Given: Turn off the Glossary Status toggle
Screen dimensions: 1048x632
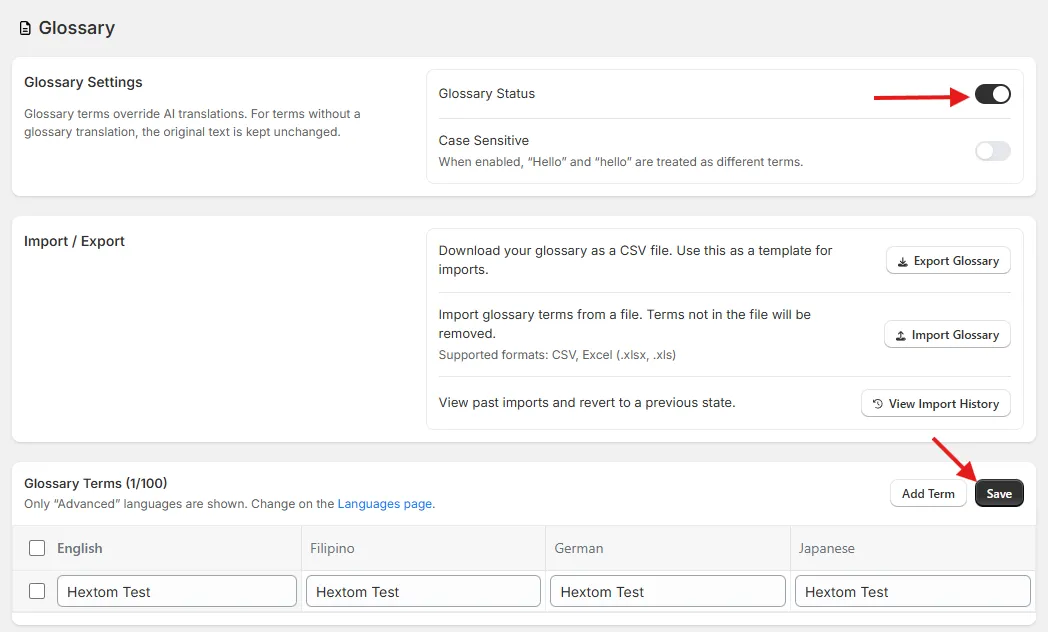Looking at the screenshot, I should pos(992,94).
